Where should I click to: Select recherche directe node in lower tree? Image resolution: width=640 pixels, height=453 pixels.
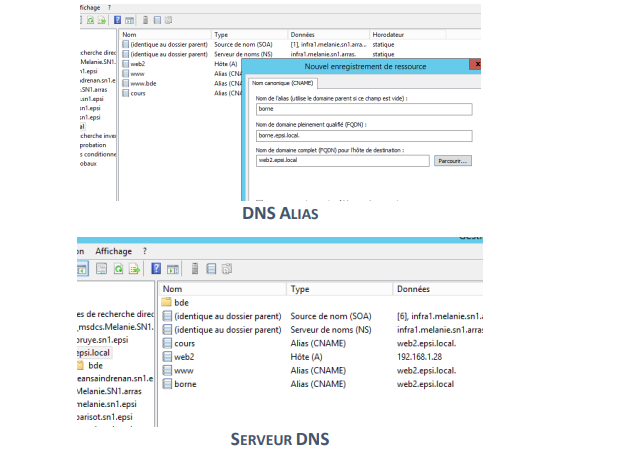(115, 314)
